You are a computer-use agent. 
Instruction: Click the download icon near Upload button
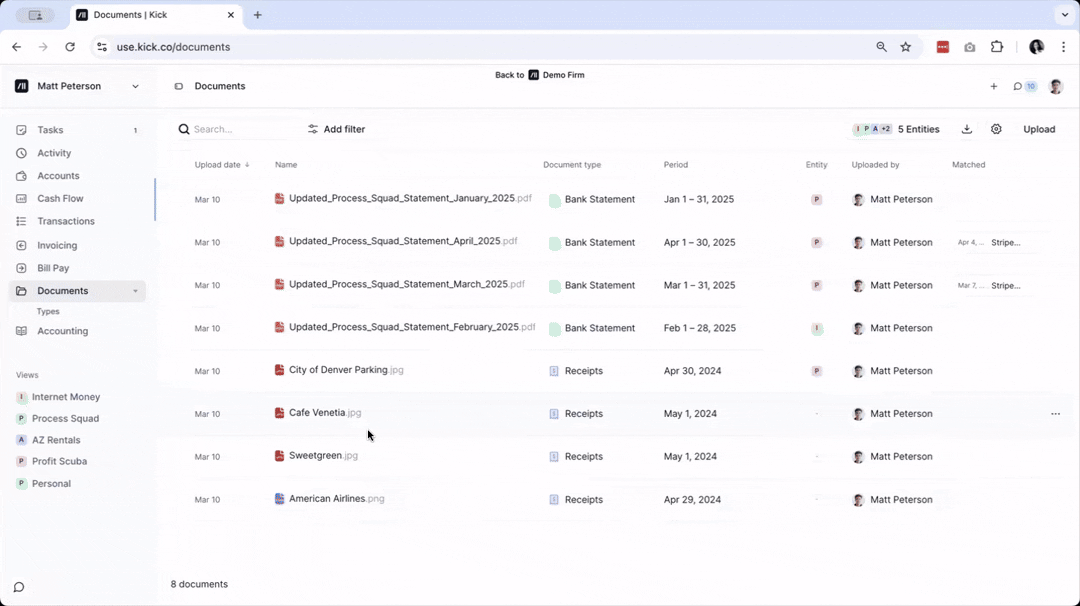pos(965,129)
